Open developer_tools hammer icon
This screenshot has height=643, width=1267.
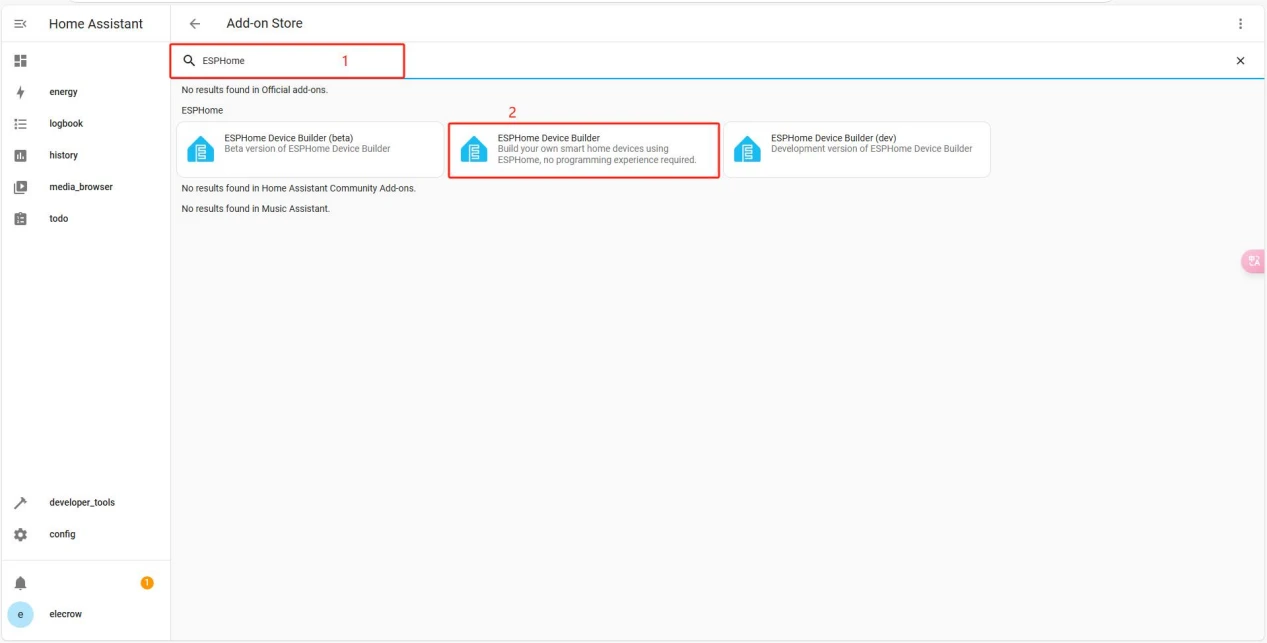click(x=20, y=503)
